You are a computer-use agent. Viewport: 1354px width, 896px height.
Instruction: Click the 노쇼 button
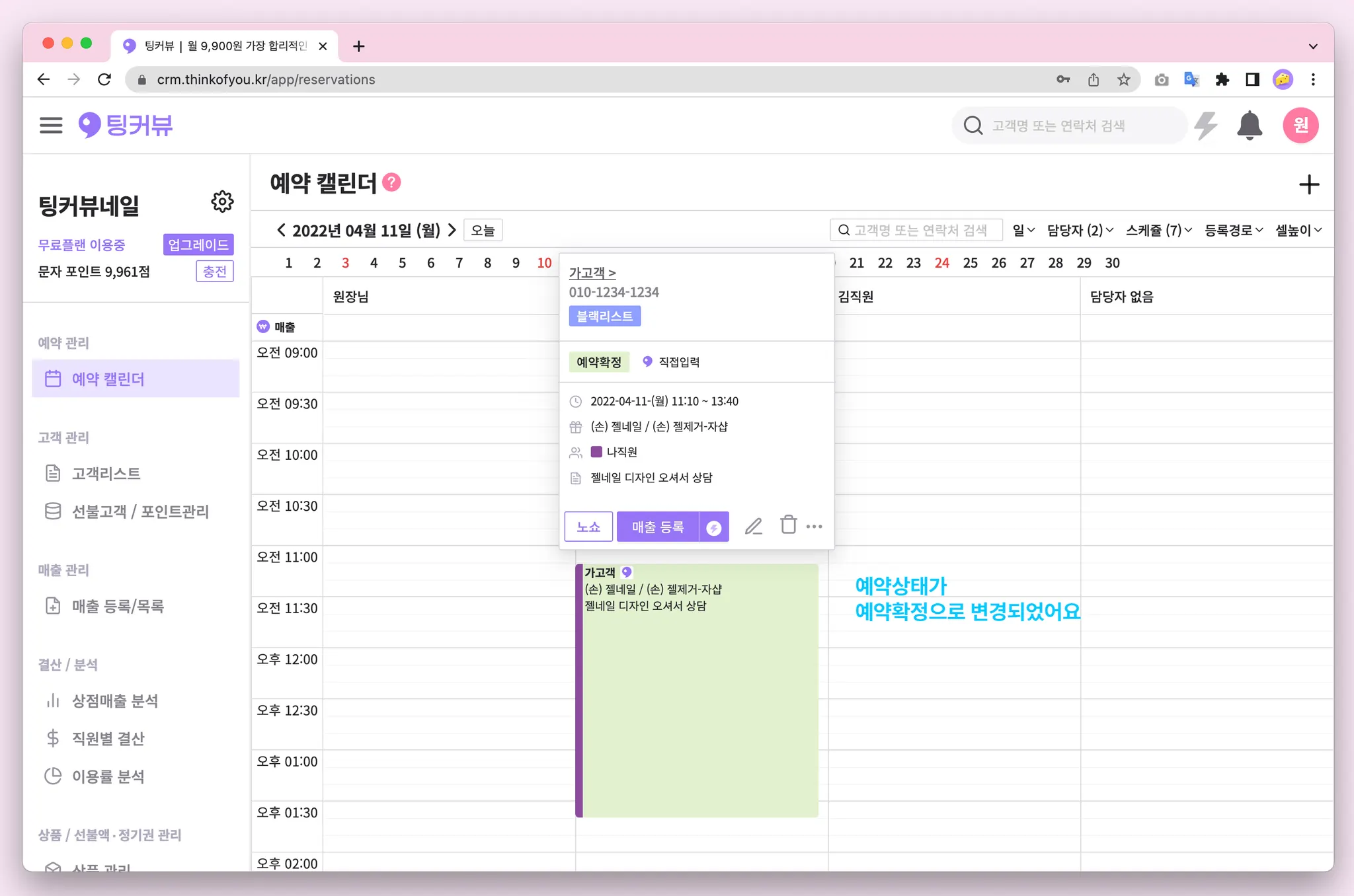588,527
